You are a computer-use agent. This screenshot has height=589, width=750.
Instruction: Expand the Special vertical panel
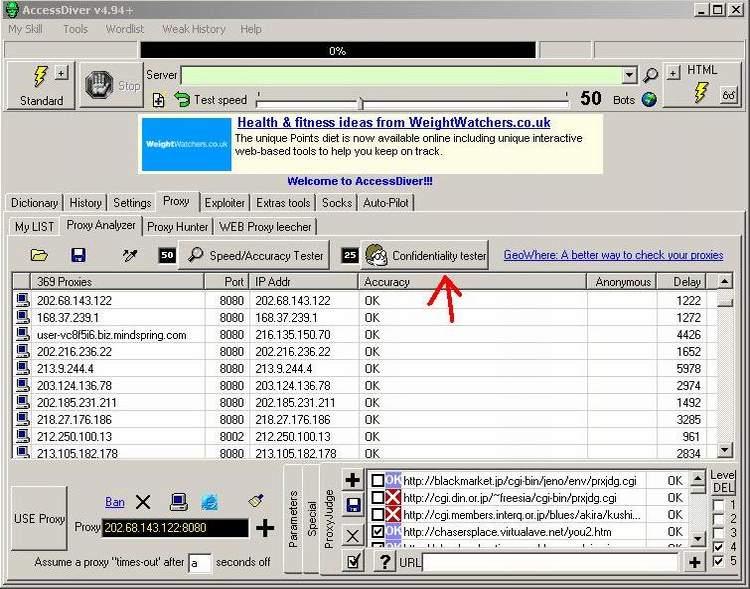pos(311,519)
